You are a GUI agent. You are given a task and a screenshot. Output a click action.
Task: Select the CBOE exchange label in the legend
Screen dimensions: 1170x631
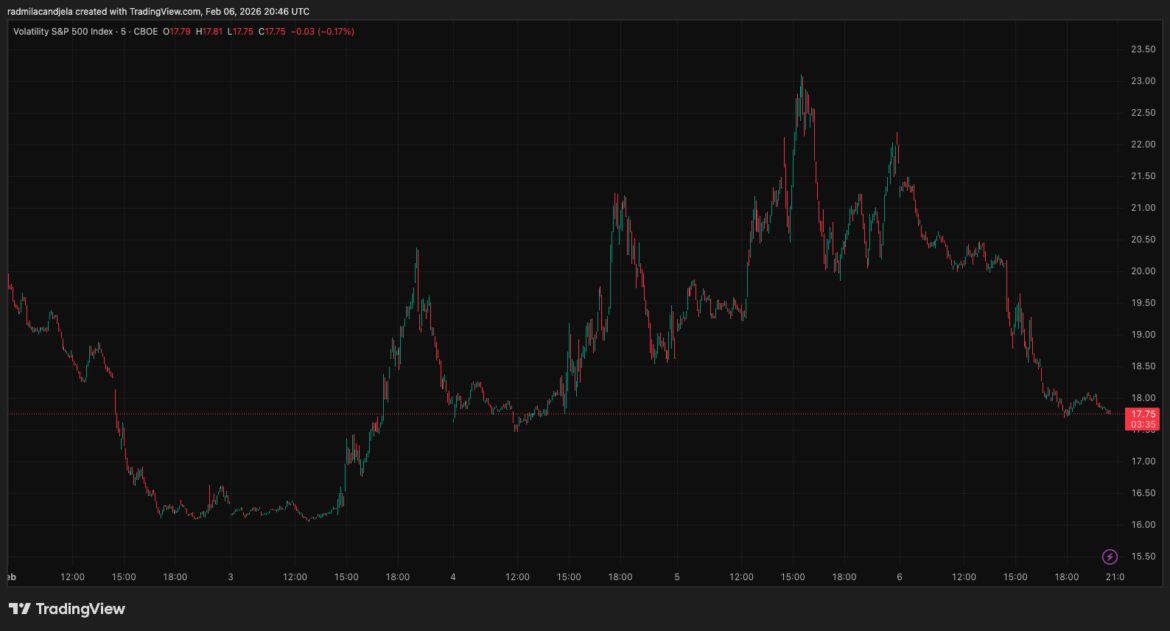(145, 31)
